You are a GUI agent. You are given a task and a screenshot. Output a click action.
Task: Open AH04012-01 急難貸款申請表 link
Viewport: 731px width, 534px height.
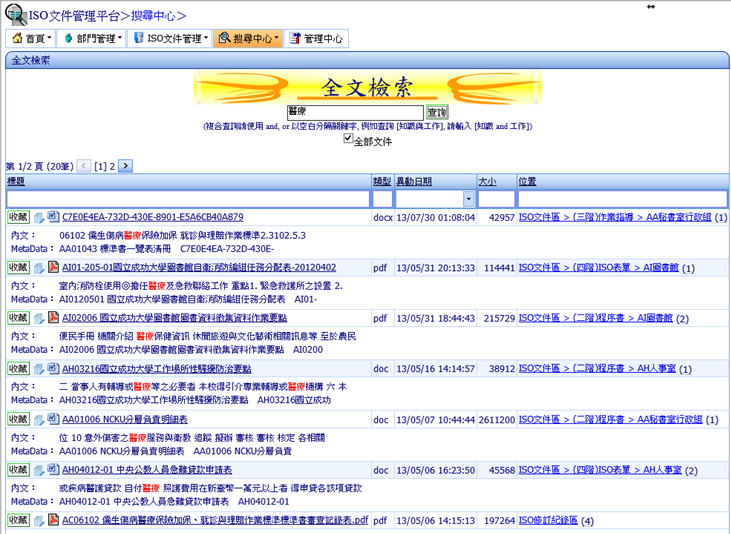(147, 470)
